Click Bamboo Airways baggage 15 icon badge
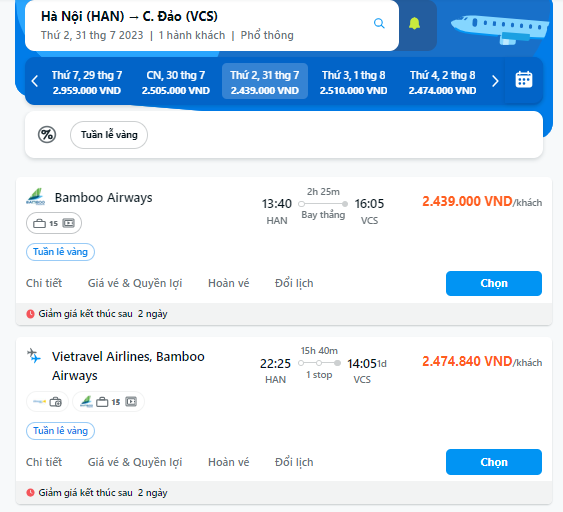Image resolution: width=563 pixels, height=512 pixels. coord(54,223)
